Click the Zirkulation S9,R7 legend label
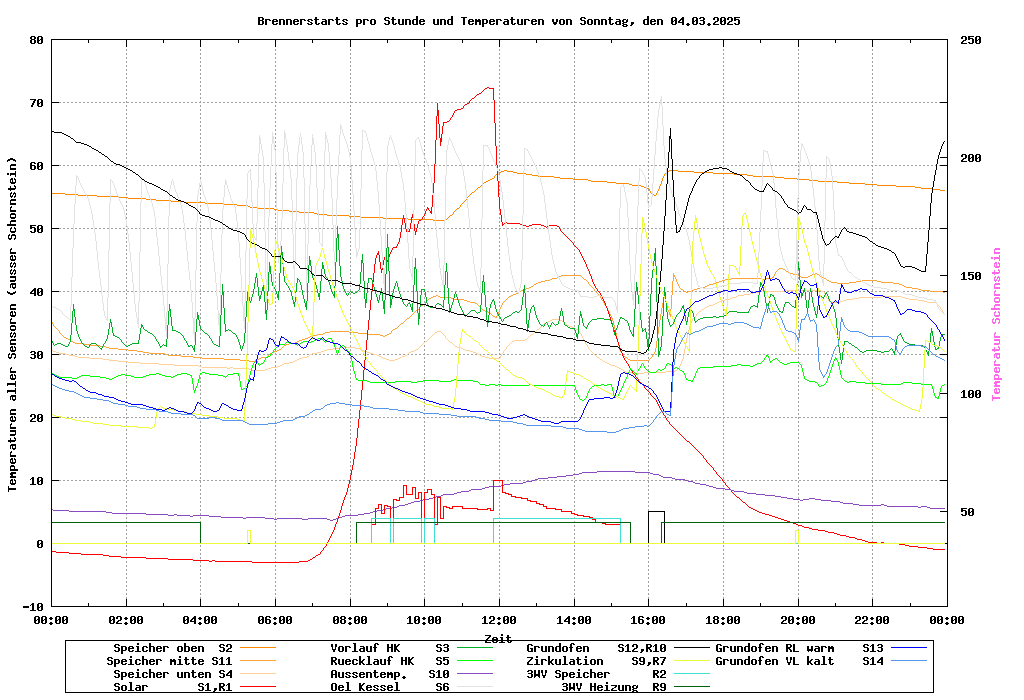 (x=596, y=661)
